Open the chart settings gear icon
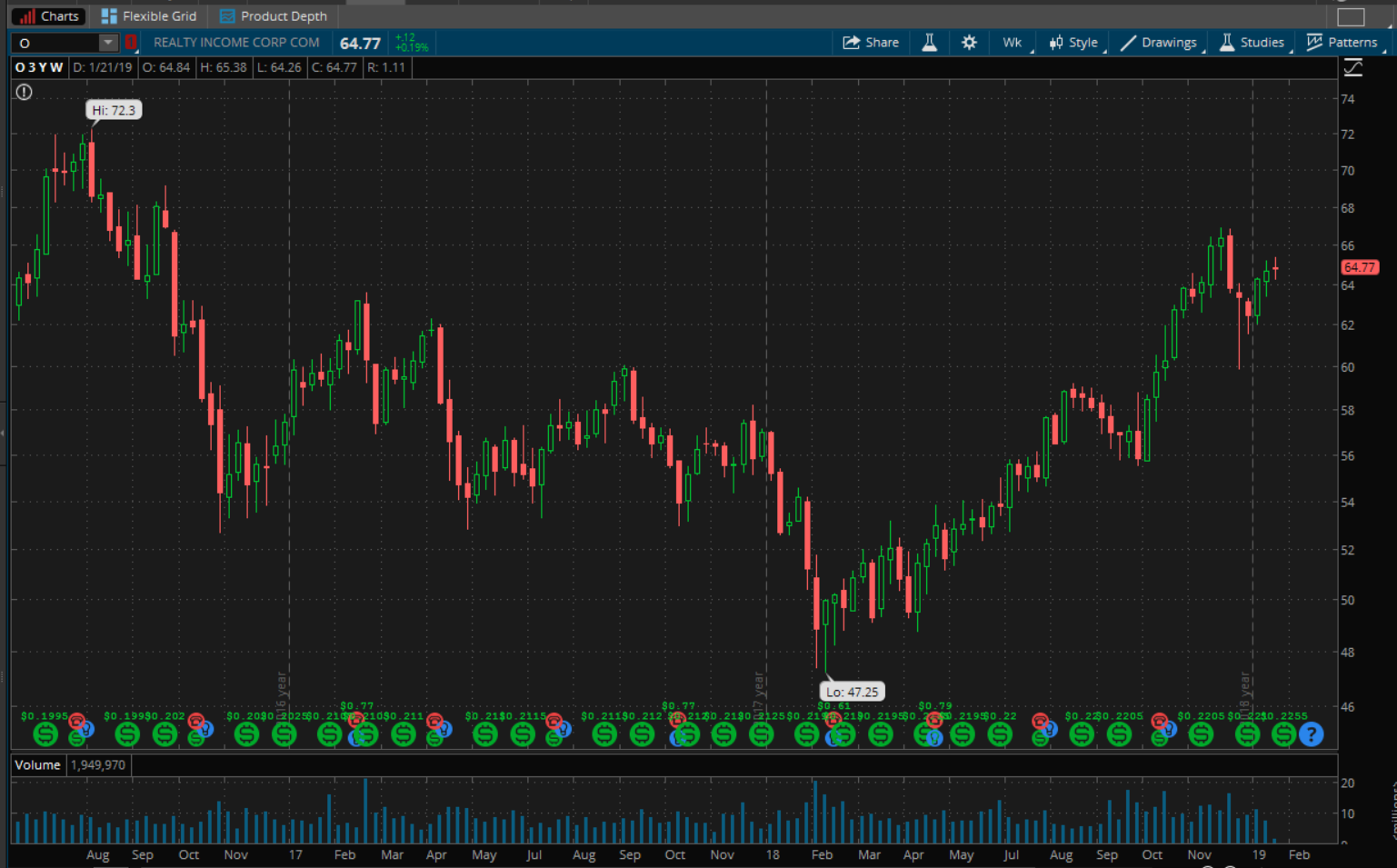This screenshot has height=868, width=1397. point(968,42)
